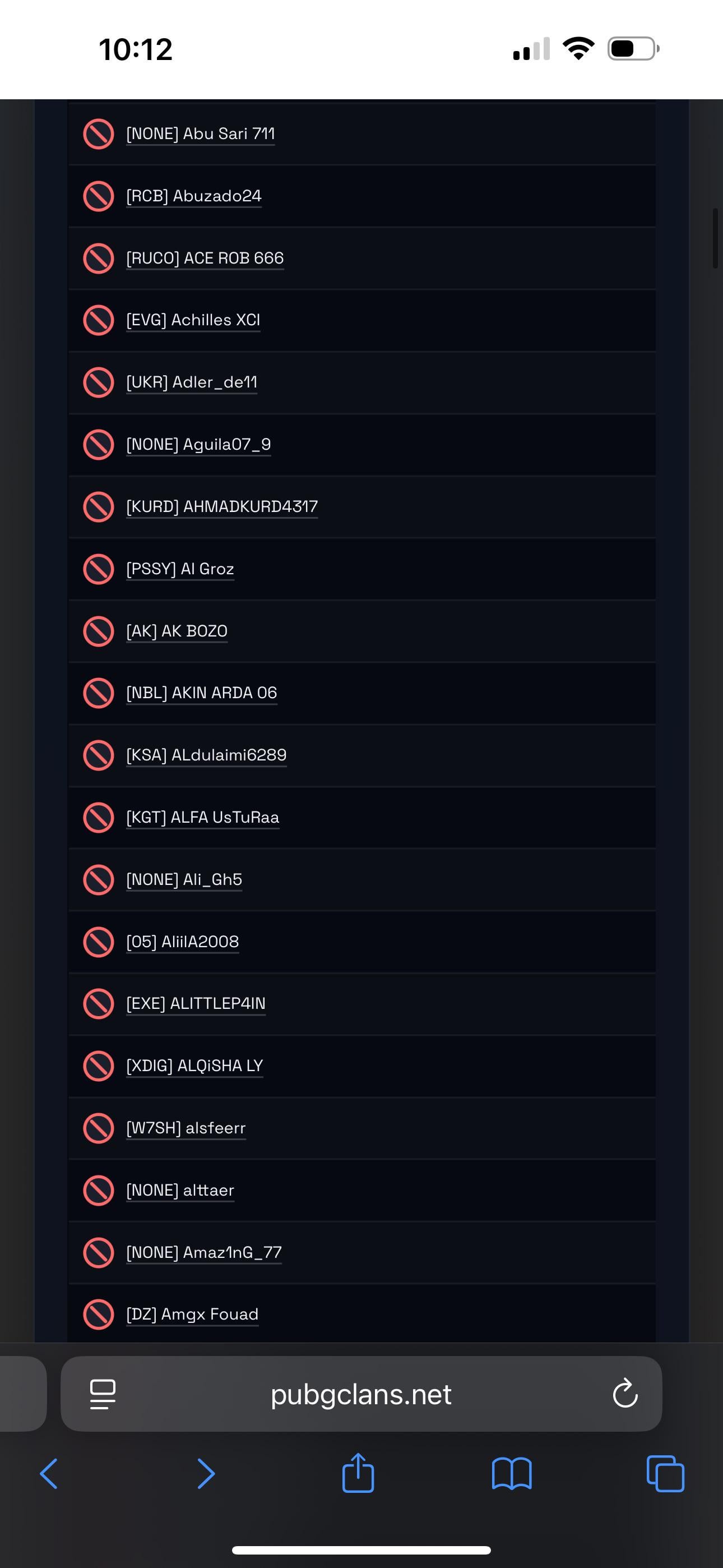Show all open tabs icon
Viewport: 723px width, 1568px height.
click(x=665, y=1473)
